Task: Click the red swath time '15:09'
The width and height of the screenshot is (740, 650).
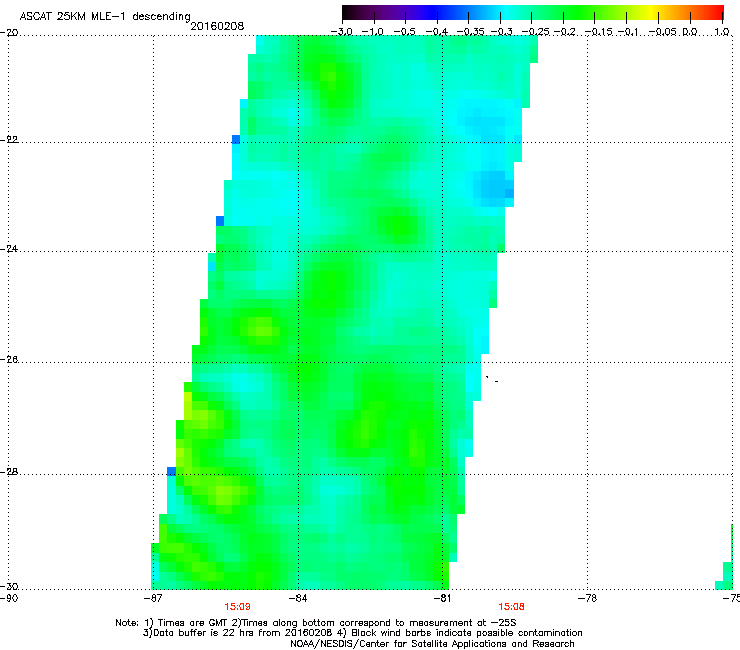Action: pos(237,607)
